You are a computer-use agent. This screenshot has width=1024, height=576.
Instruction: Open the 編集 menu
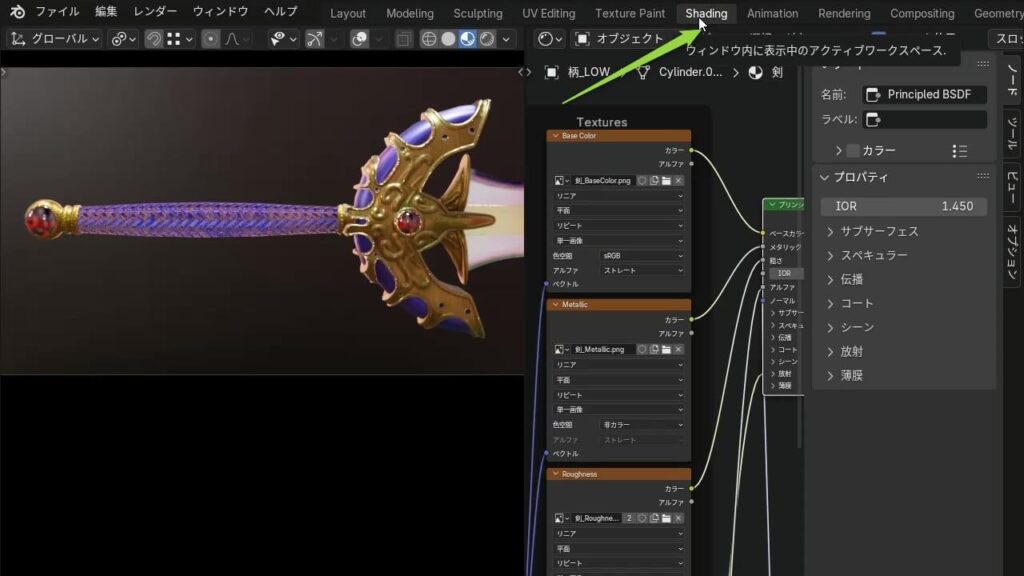click(106, 12)
